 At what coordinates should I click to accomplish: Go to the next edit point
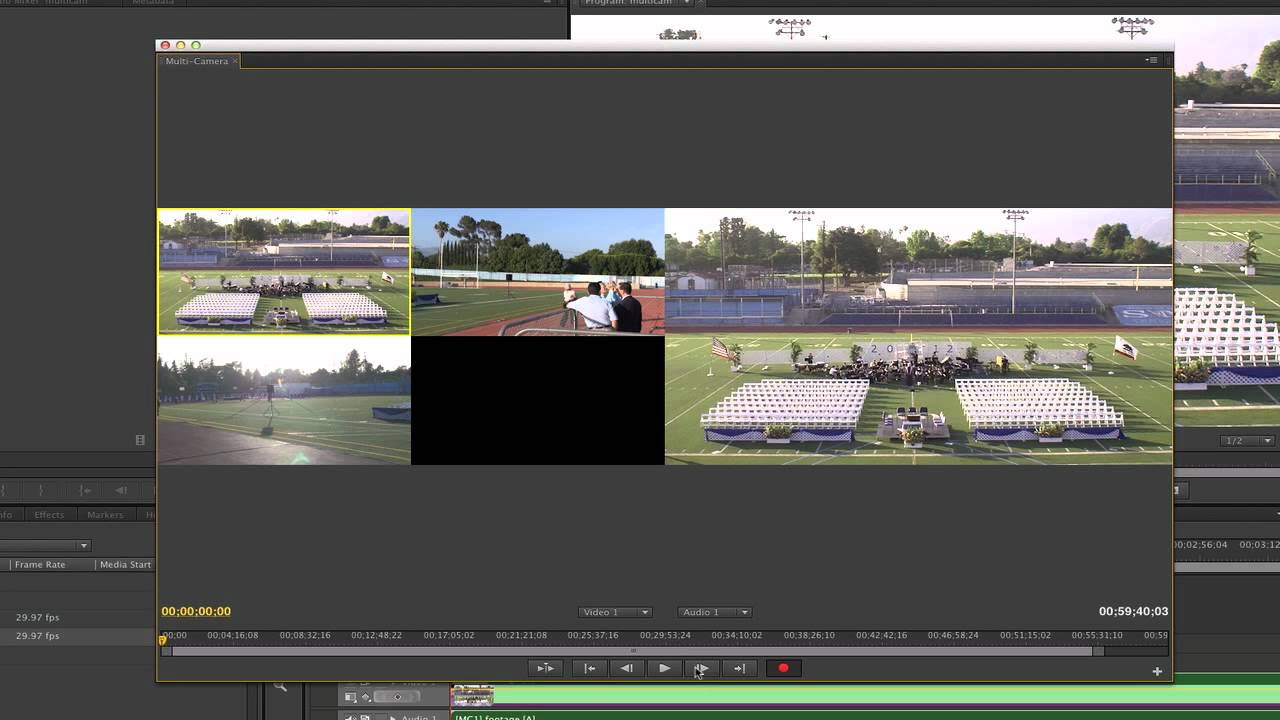tap(739, 668)
